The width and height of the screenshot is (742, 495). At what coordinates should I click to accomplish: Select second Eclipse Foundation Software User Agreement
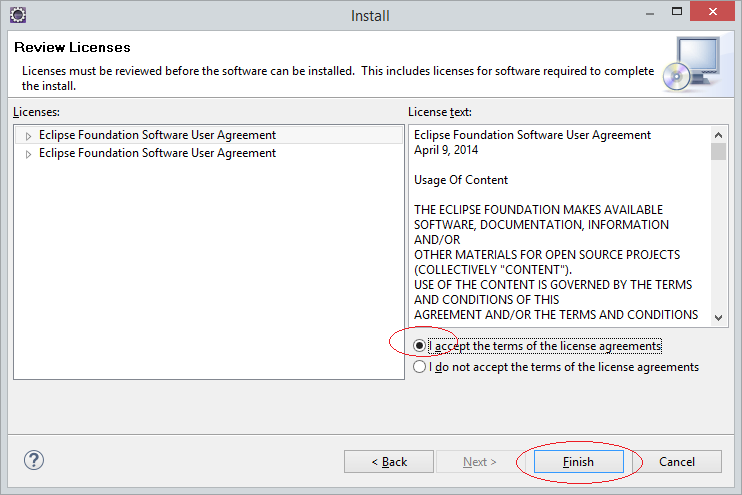[157, 153]
